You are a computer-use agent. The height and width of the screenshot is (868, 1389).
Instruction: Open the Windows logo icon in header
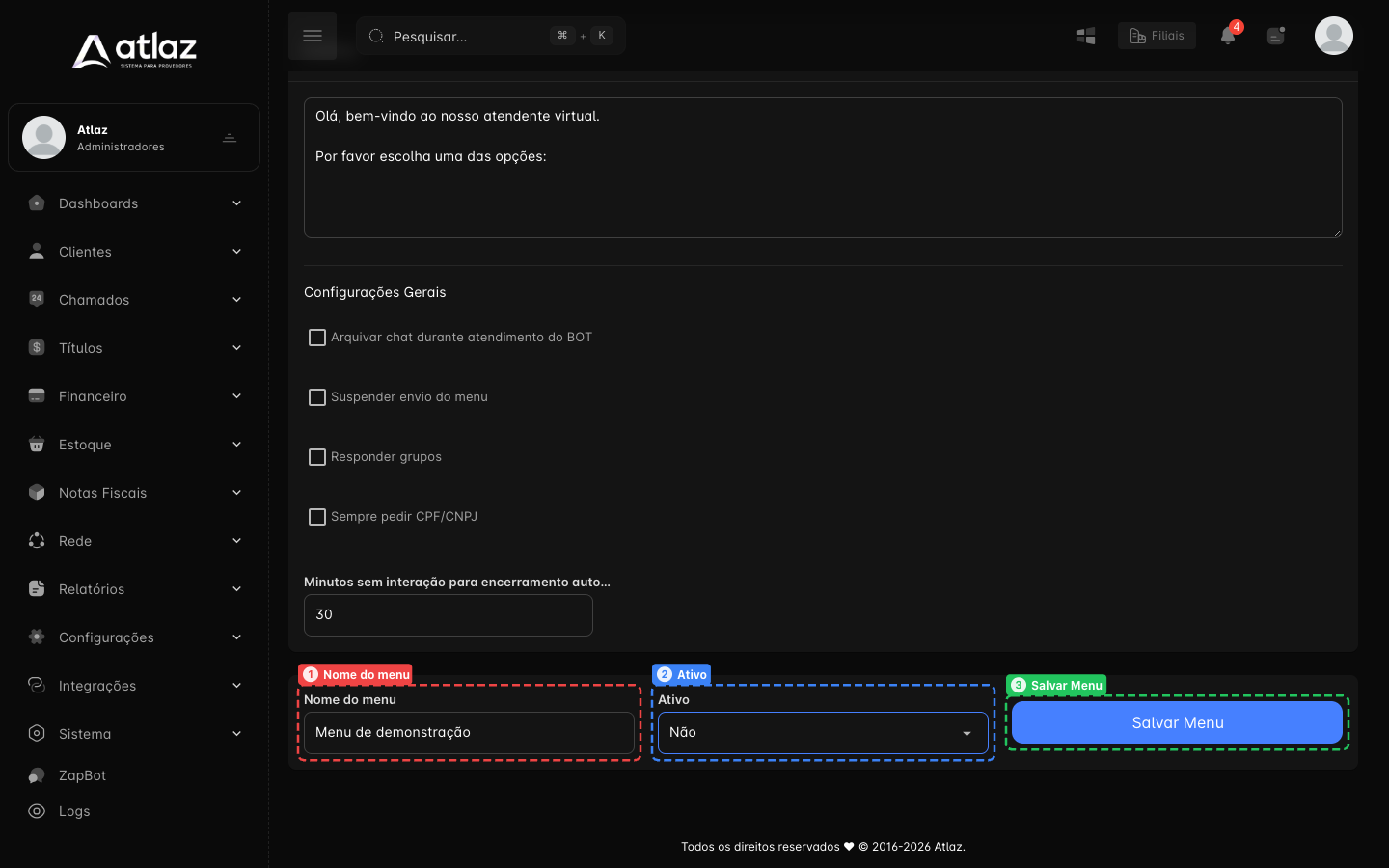(1086, 36)
